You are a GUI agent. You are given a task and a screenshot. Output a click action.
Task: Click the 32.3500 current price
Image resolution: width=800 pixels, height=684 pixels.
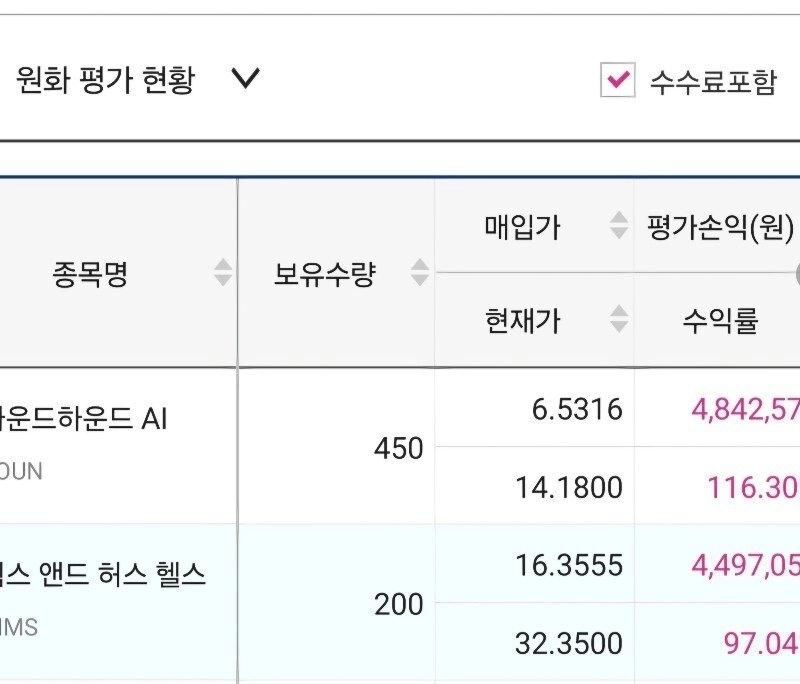coord(569,643)
